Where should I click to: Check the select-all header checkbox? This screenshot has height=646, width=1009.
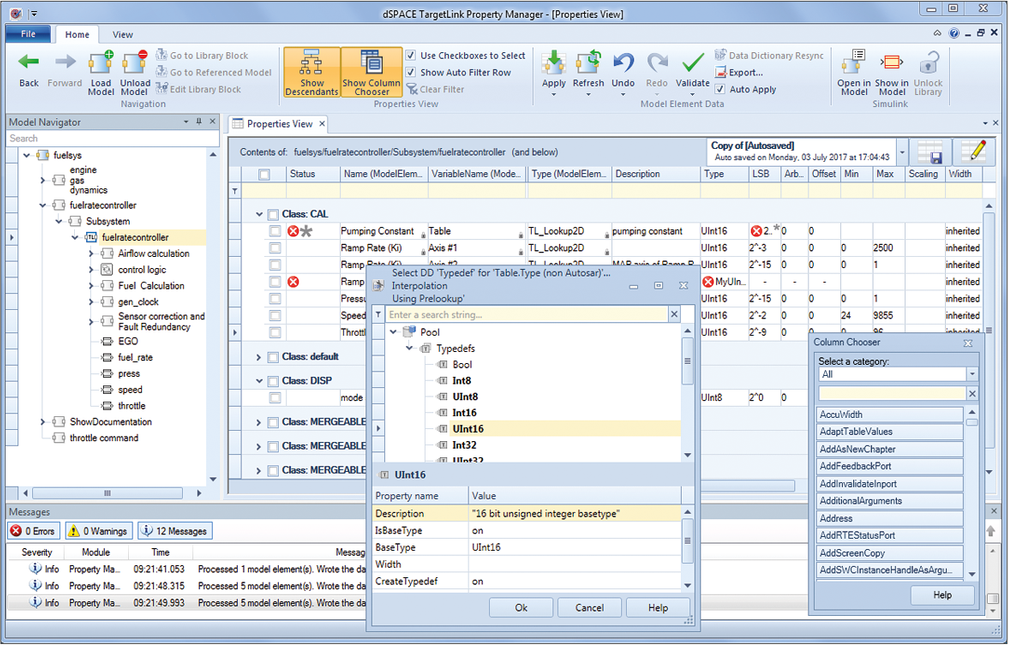click(264, 174)
